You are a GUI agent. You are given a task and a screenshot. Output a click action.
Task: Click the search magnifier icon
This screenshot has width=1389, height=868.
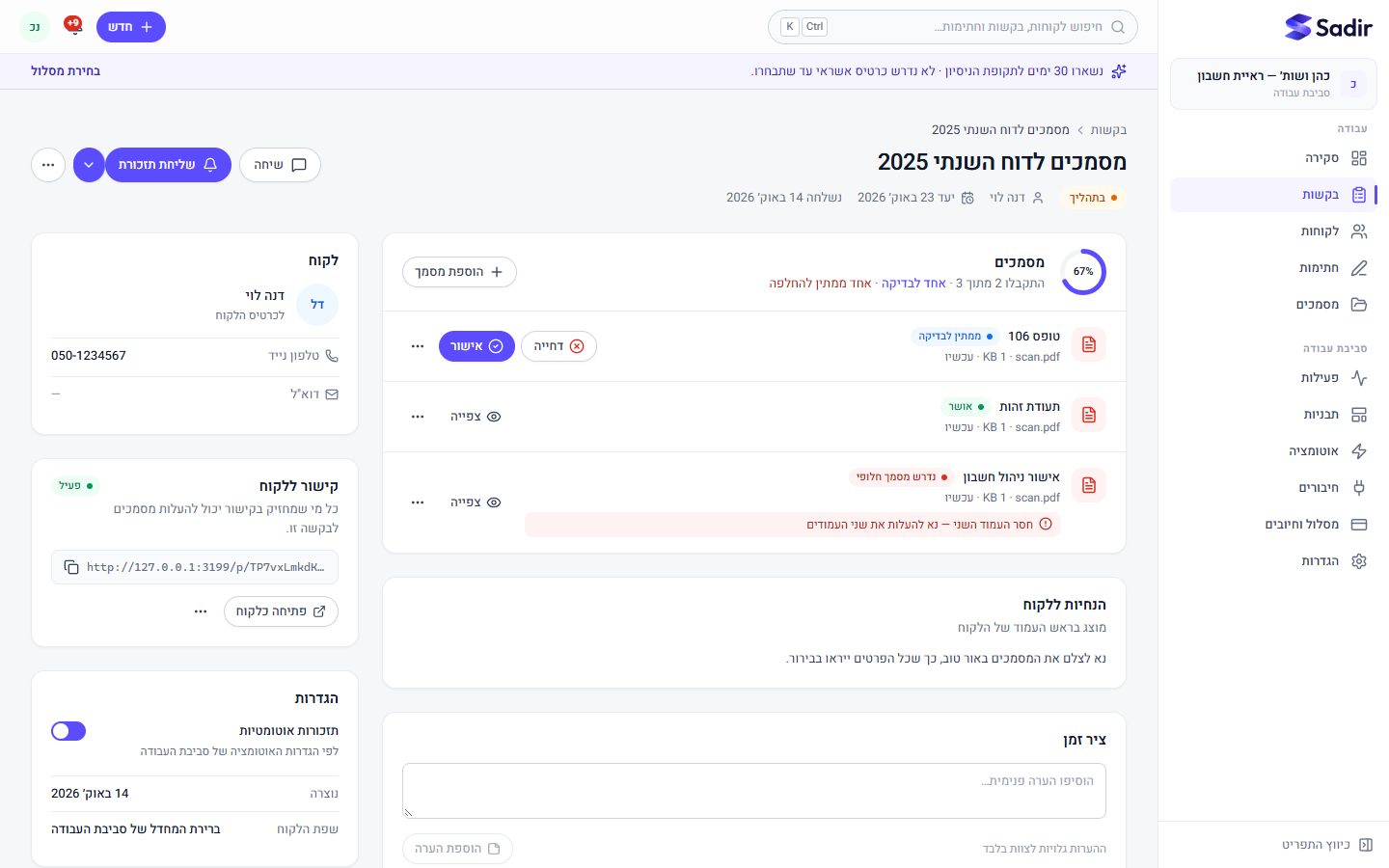click(1118, 27)
